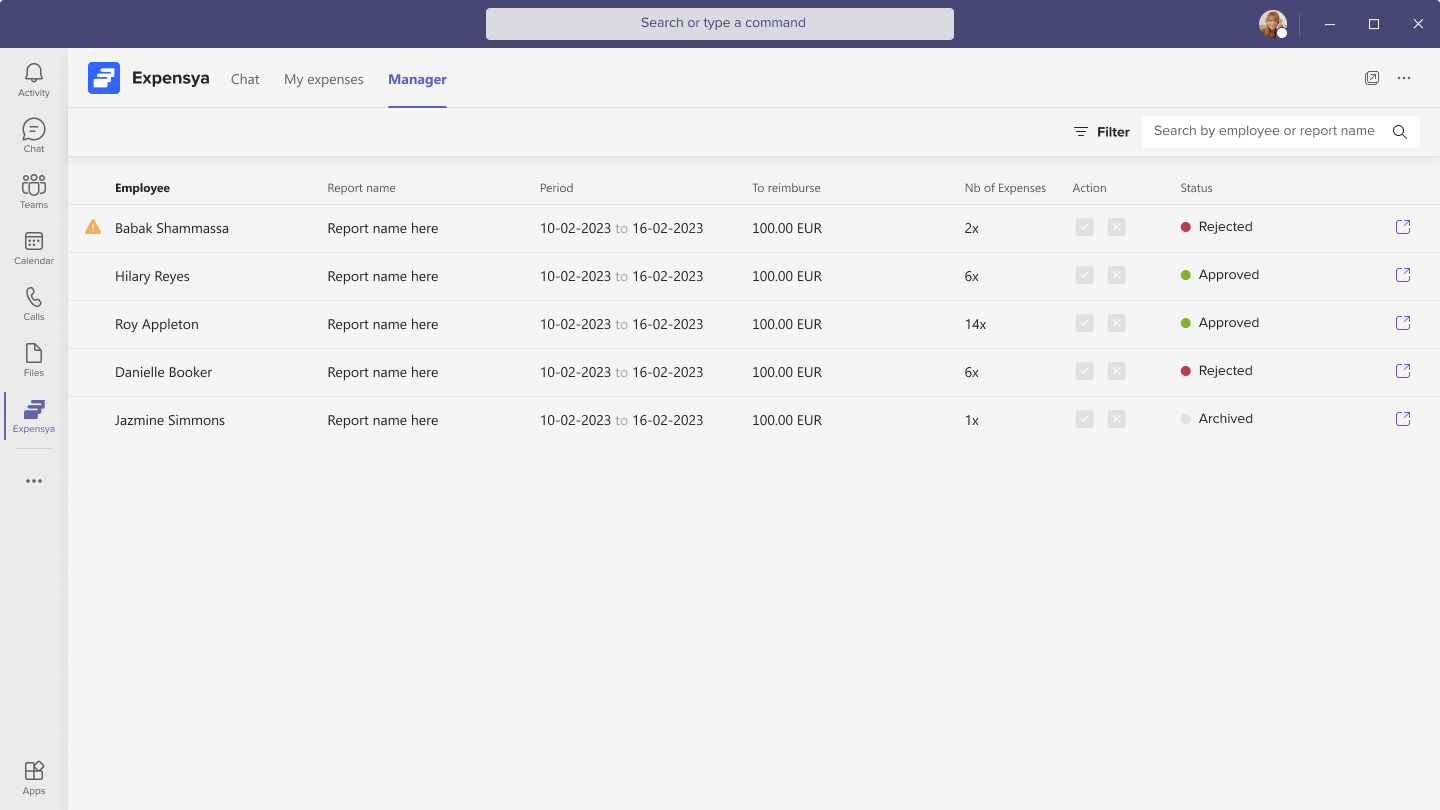Open Apps store at sidebar bottom
This screenshot has height=810, width=1440.
pyautogui.click(x=34, y=777)
